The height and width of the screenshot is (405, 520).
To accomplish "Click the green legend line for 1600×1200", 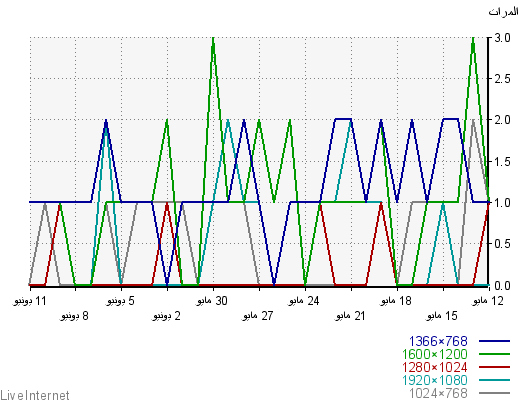I will 494,354.
